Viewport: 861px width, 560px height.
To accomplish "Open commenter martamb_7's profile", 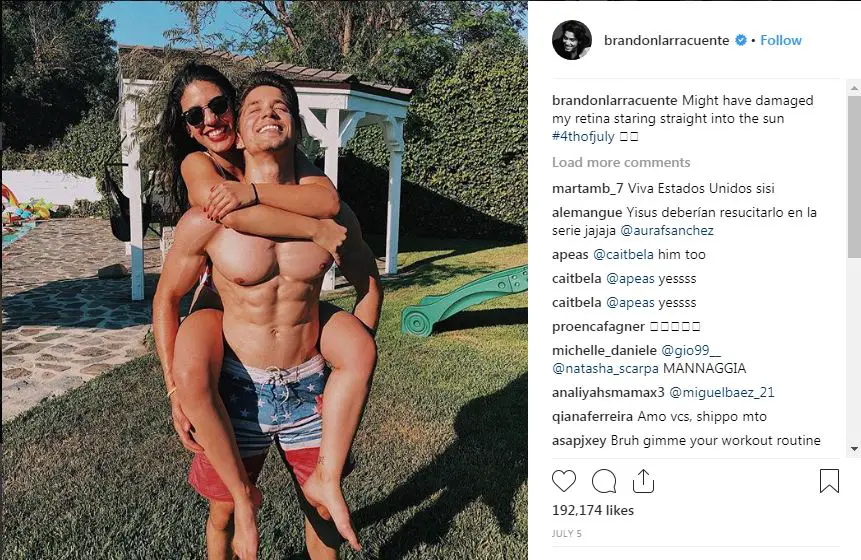I will point(588,189).
